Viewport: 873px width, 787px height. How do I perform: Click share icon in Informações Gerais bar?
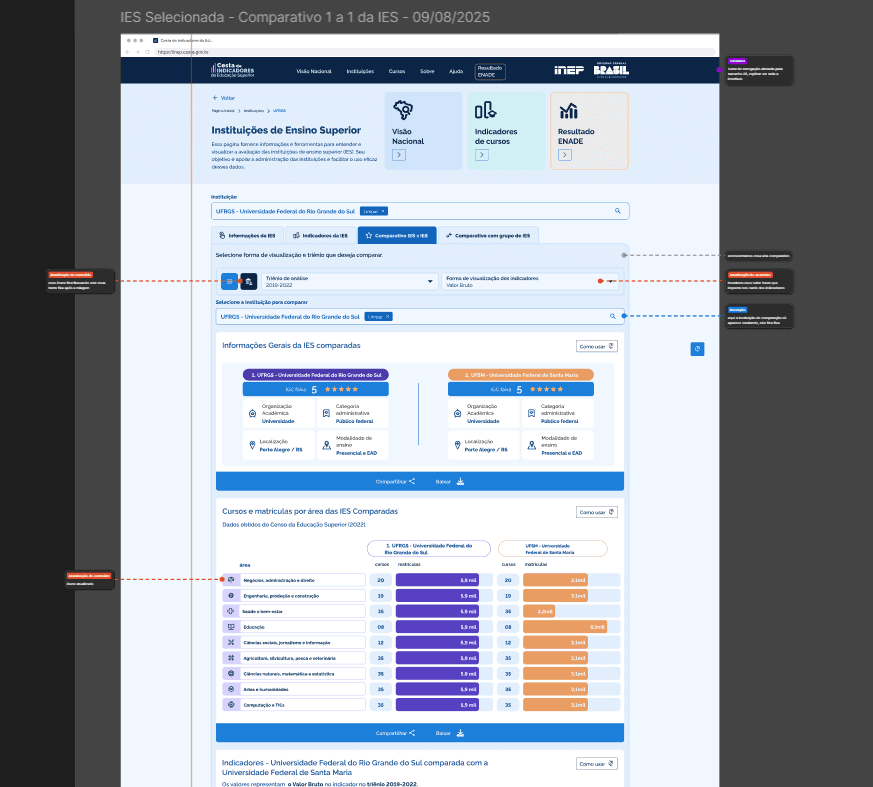point(412,481)
